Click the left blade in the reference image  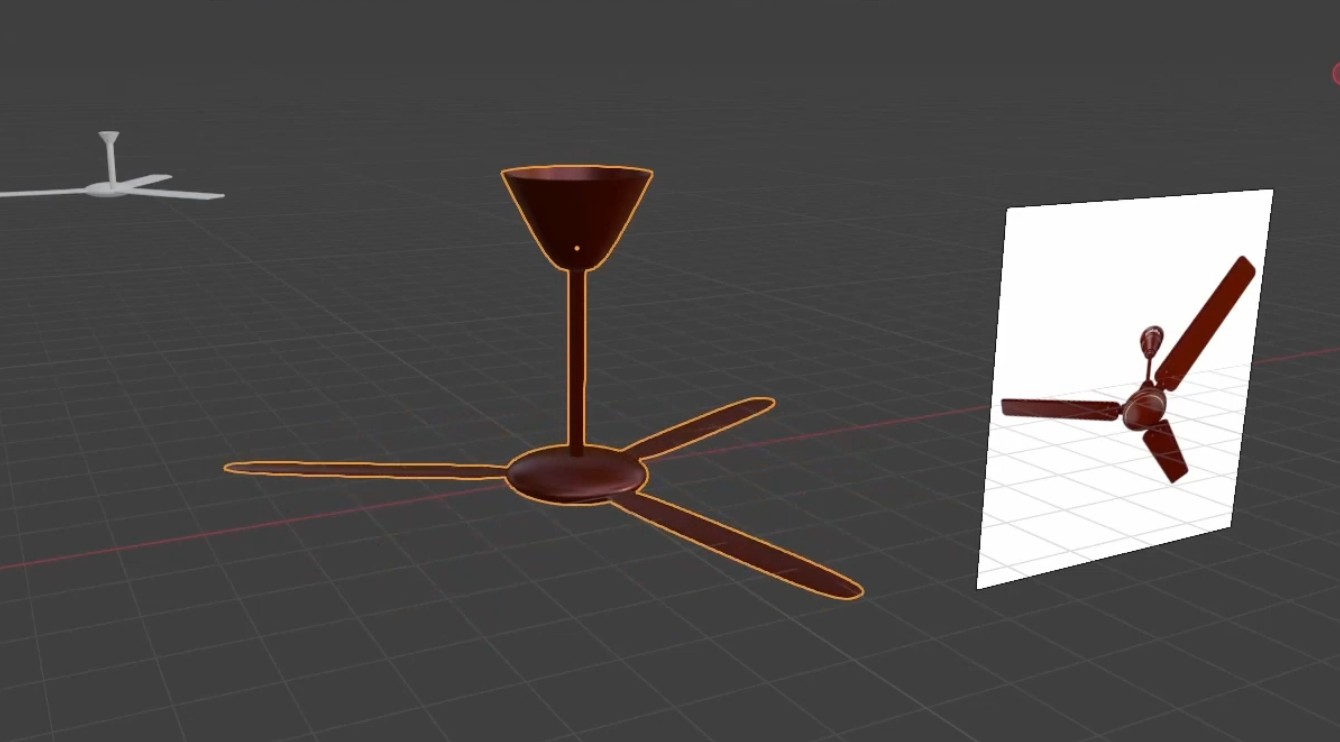[x=1055, y=408]
